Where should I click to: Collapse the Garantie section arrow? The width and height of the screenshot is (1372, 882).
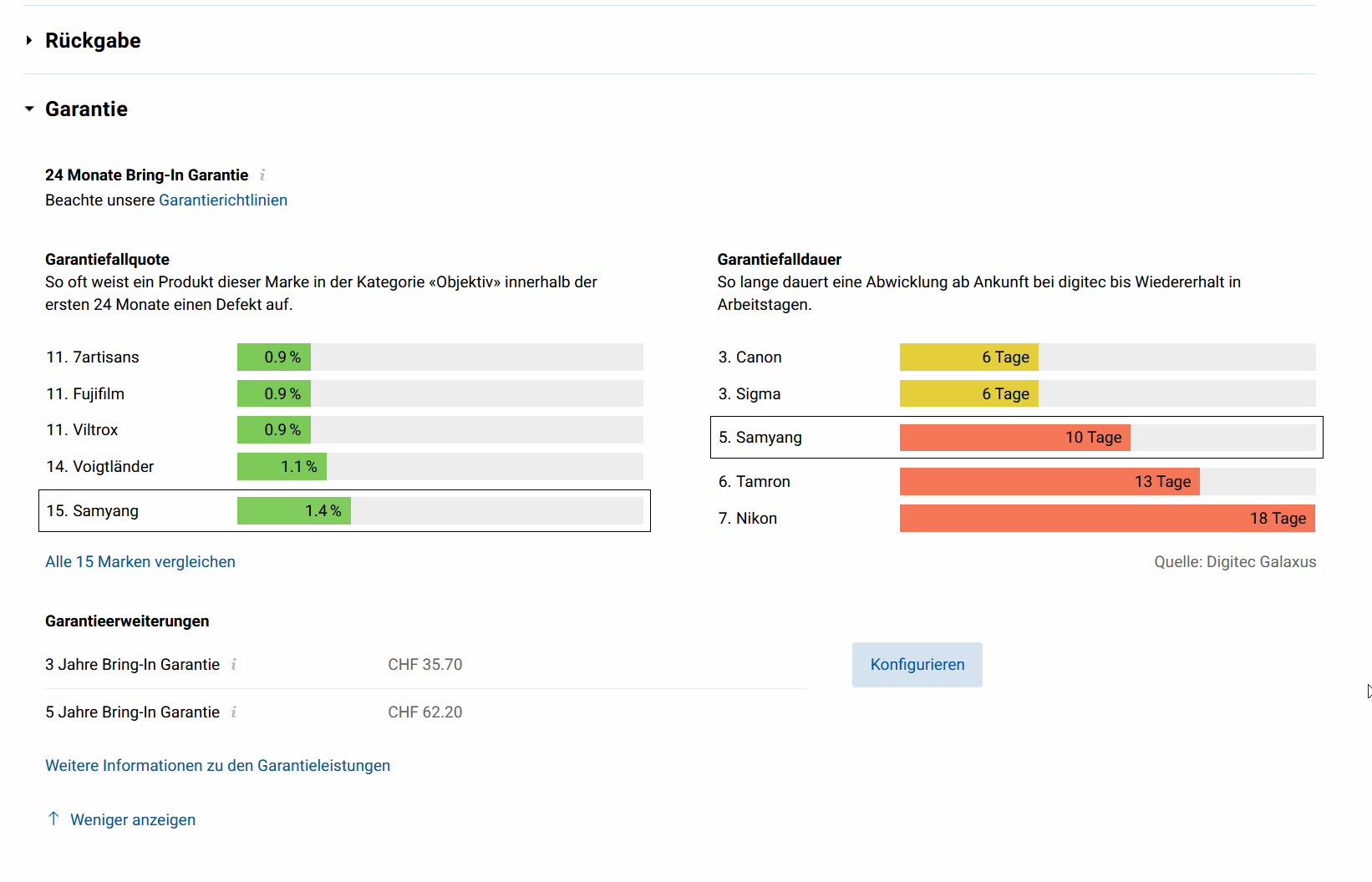tap(29, 109)
